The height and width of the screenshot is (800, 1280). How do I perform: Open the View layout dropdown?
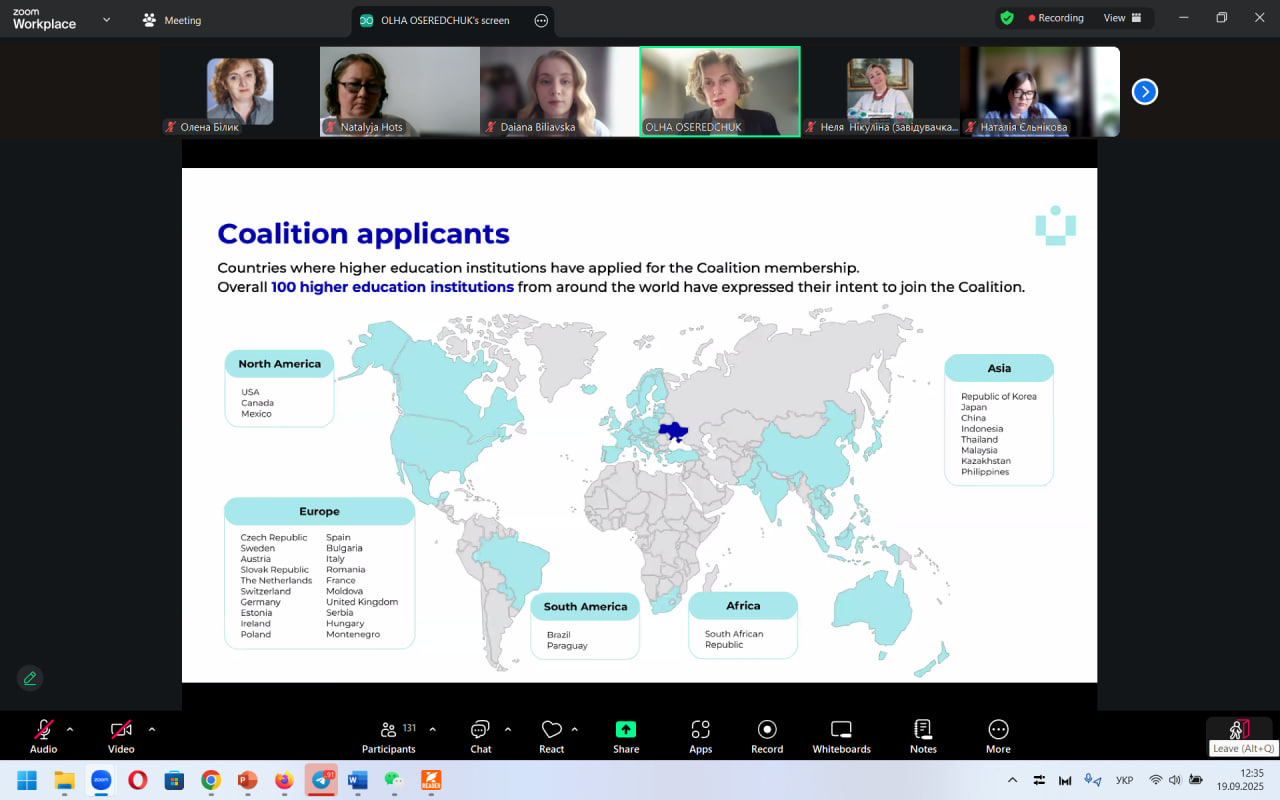(1122, 18)
